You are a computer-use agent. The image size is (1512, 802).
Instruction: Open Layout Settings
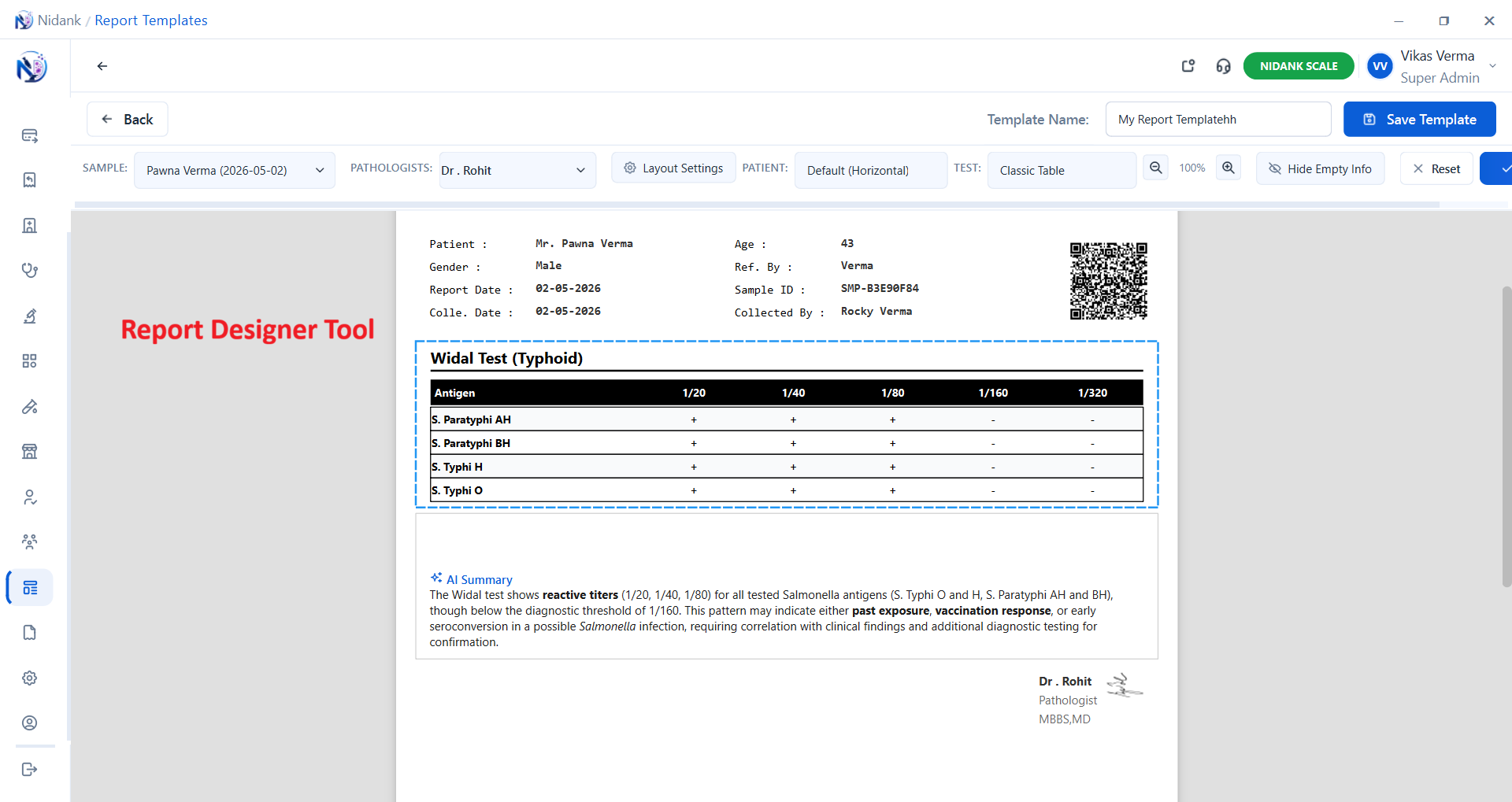click(x=673, y=168)
